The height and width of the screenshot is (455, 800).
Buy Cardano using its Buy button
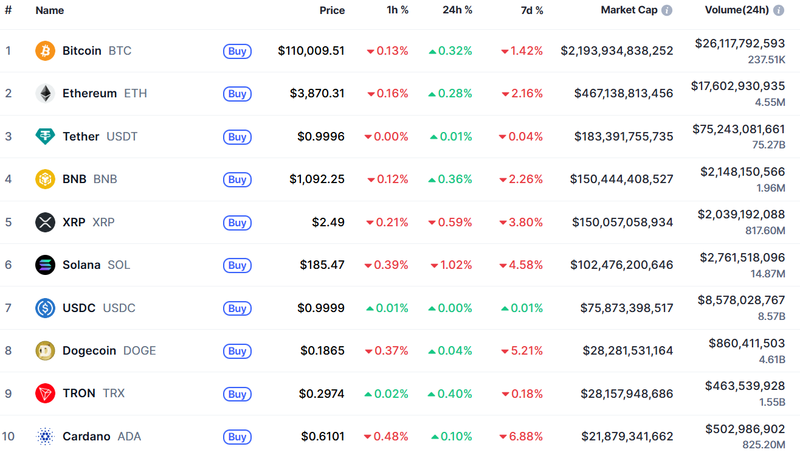coord(237,437)
